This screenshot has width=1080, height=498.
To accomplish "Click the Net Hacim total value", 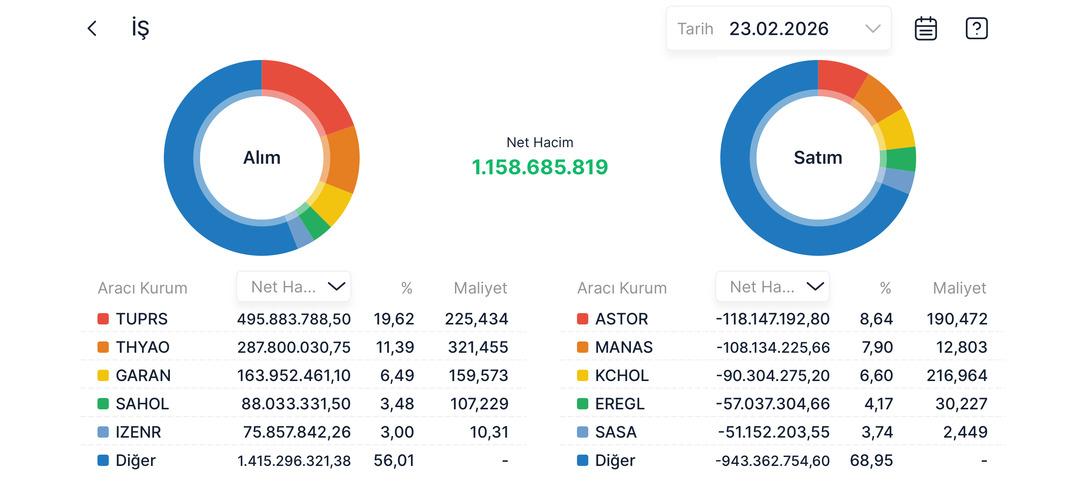I will 539,167.
